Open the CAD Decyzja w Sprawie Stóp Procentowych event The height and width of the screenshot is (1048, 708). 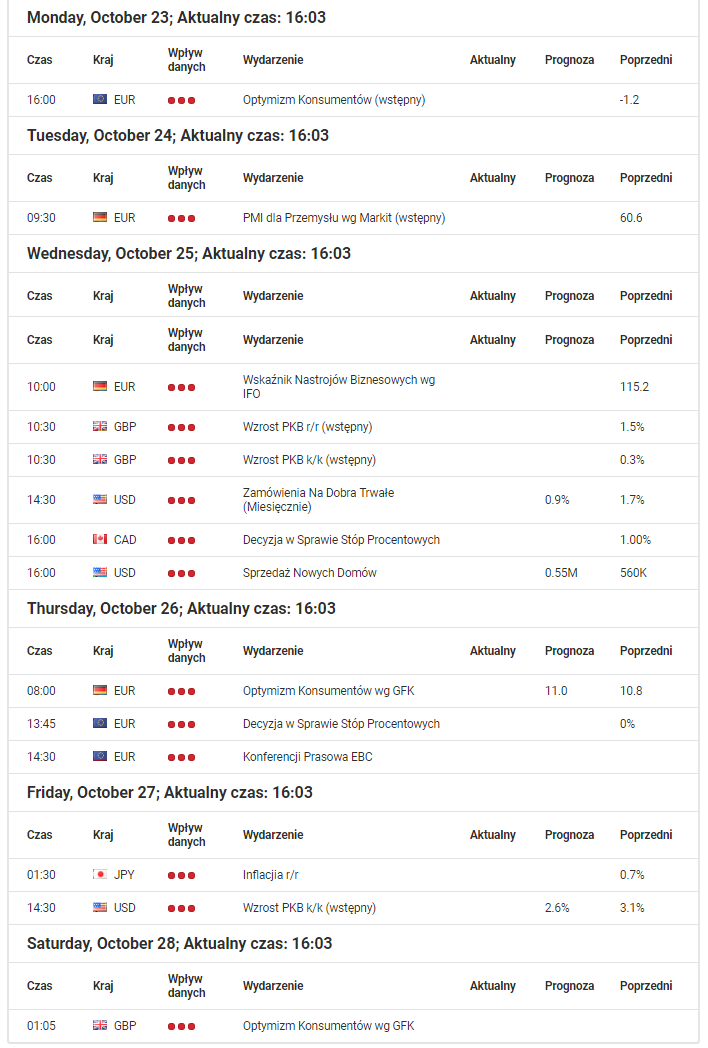click(x=341, y=539)
